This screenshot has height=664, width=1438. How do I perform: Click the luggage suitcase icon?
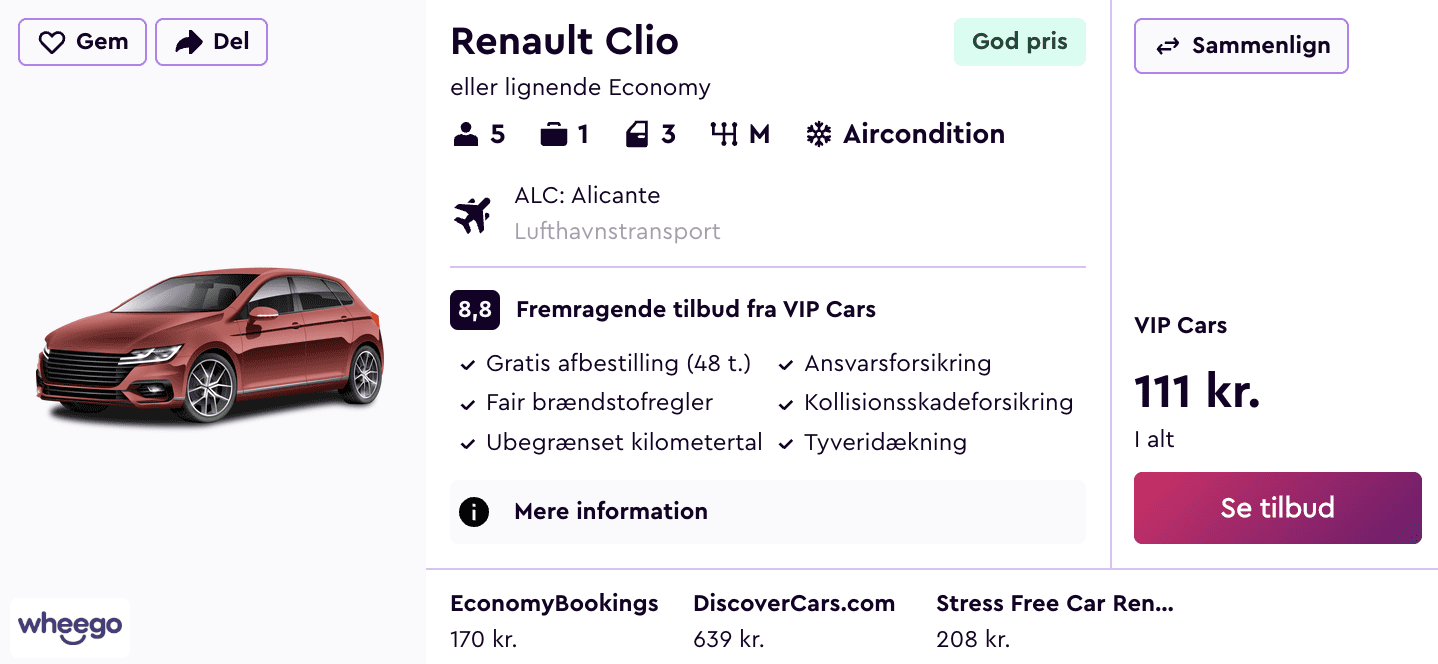553,135
